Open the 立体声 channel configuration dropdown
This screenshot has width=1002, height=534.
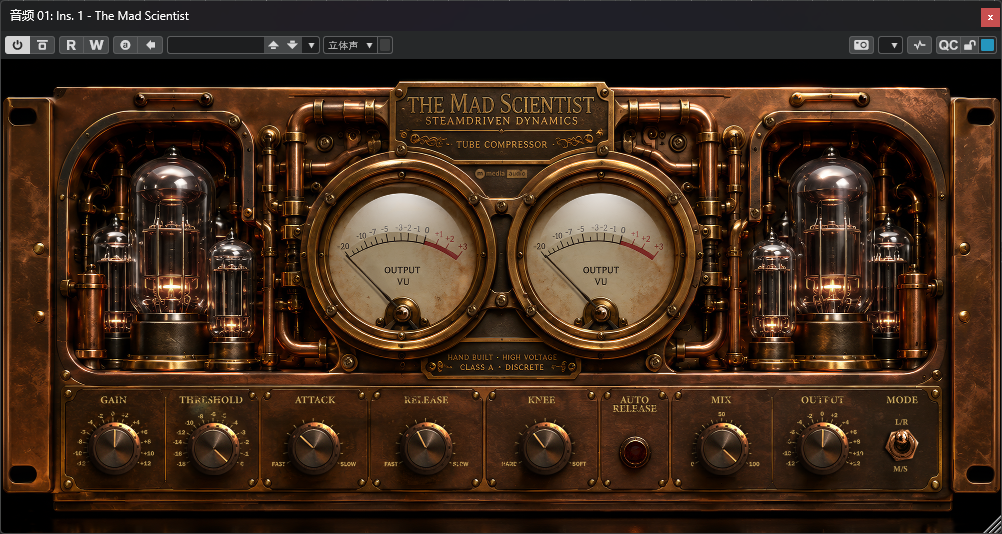[x=351, y=45]
